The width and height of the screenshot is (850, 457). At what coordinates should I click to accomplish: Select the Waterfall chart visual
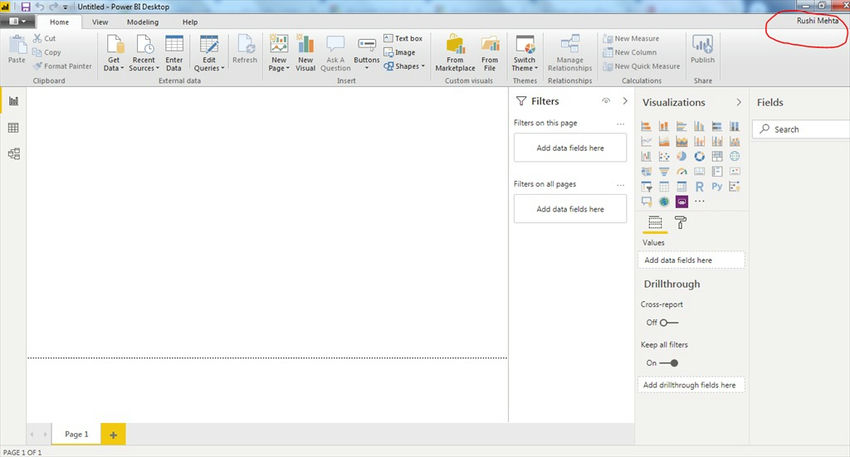coord(646,156)
